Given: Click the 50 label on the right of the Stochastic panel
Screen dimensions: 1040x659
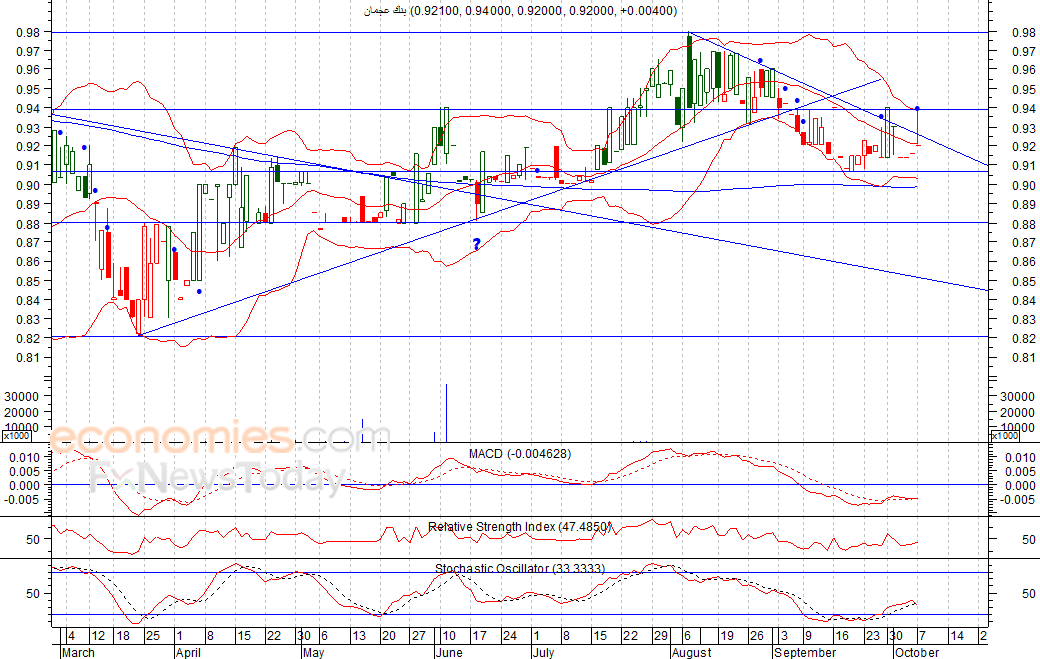Looking at the screenshot, I should (1028, 594).
